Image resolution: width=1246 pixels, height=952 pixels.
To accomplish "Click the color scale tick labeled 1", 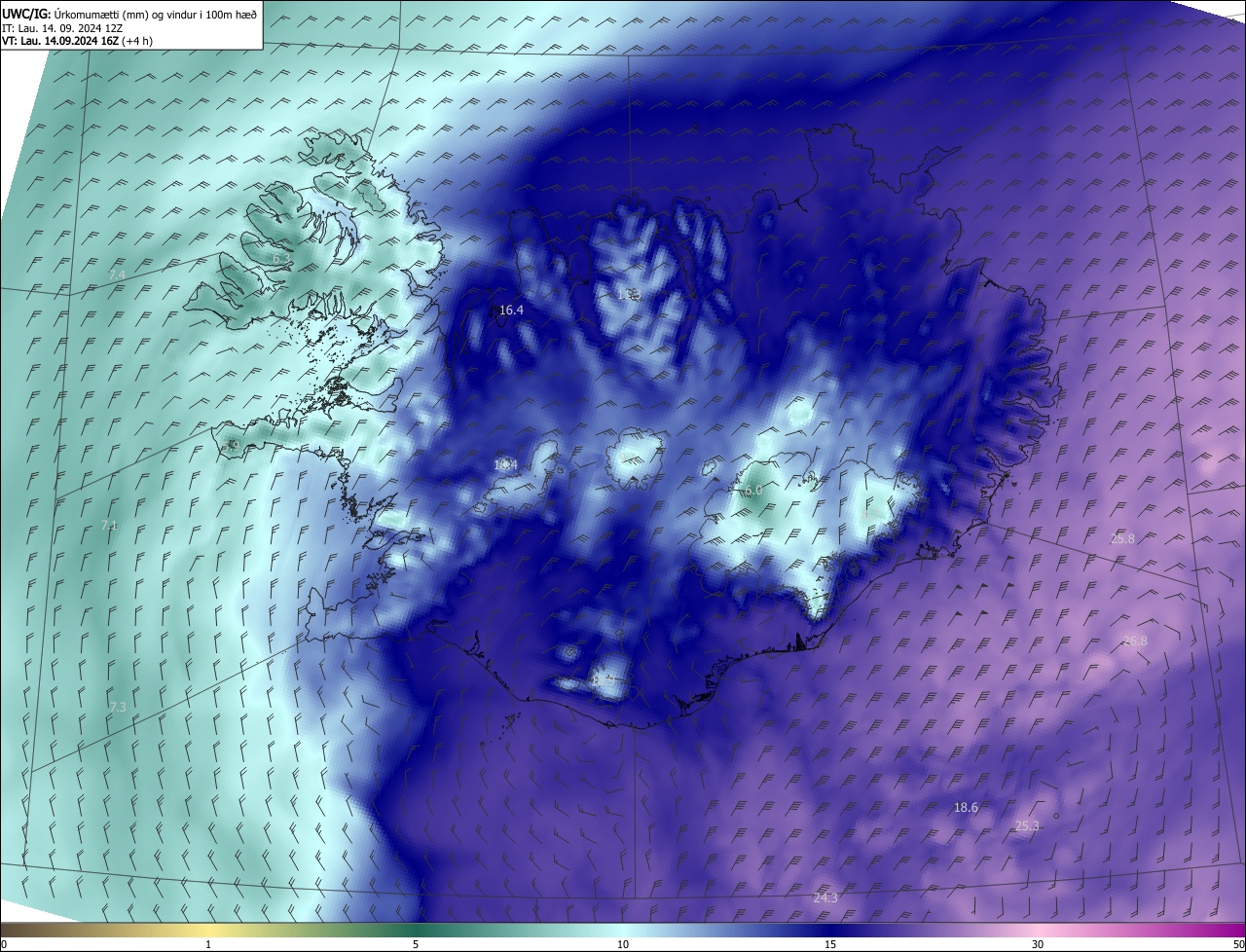I will click(x=208, y=944).
